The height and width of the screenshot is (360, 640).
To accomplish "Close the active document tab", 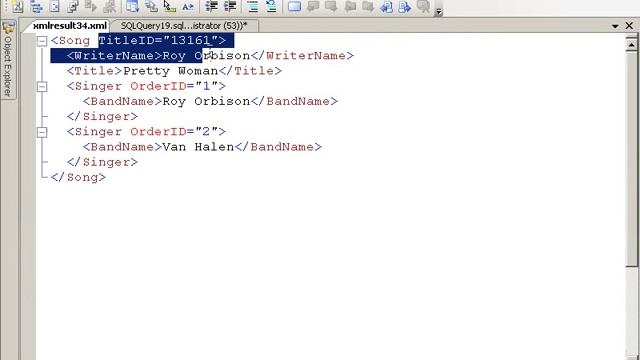I will tap(629, 26).
